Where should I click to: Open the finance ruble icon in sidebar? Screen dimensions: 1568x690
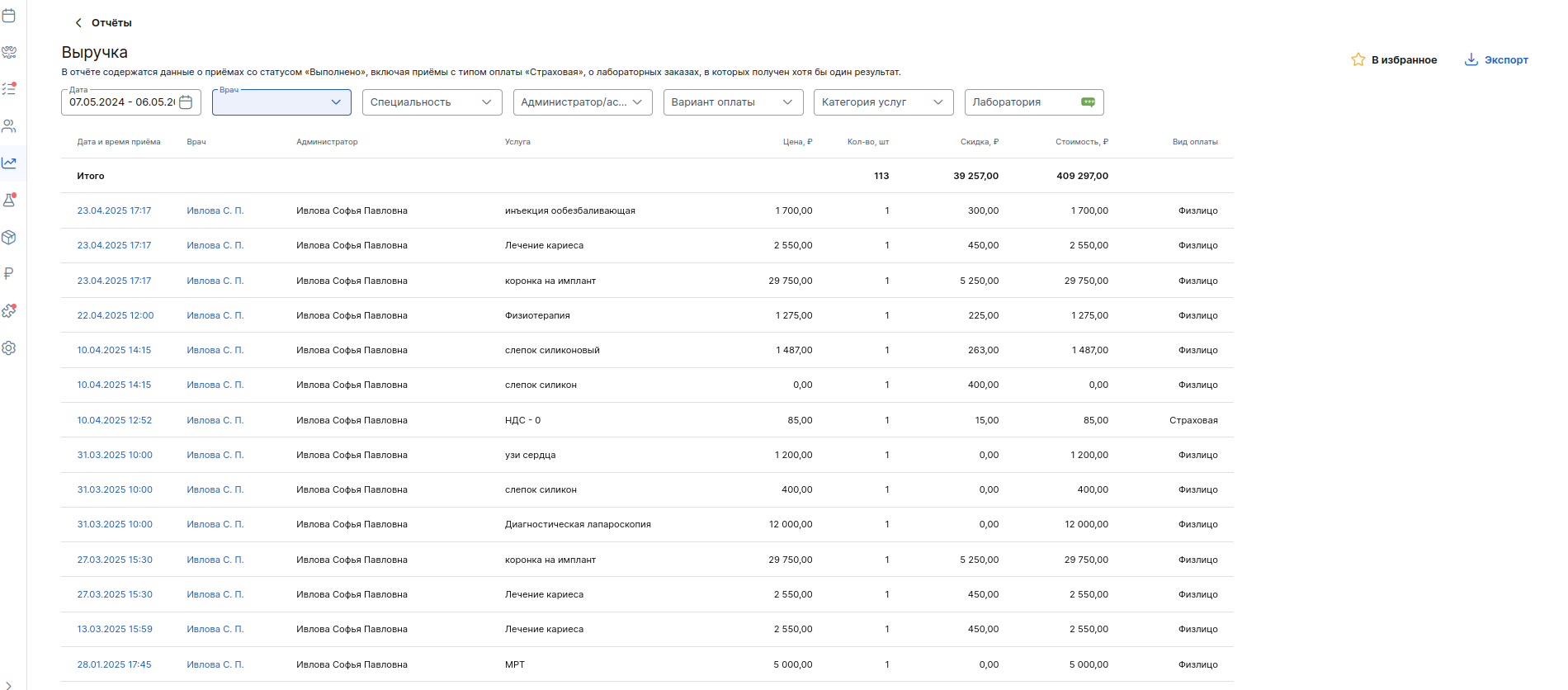click(x=9, y=273)
